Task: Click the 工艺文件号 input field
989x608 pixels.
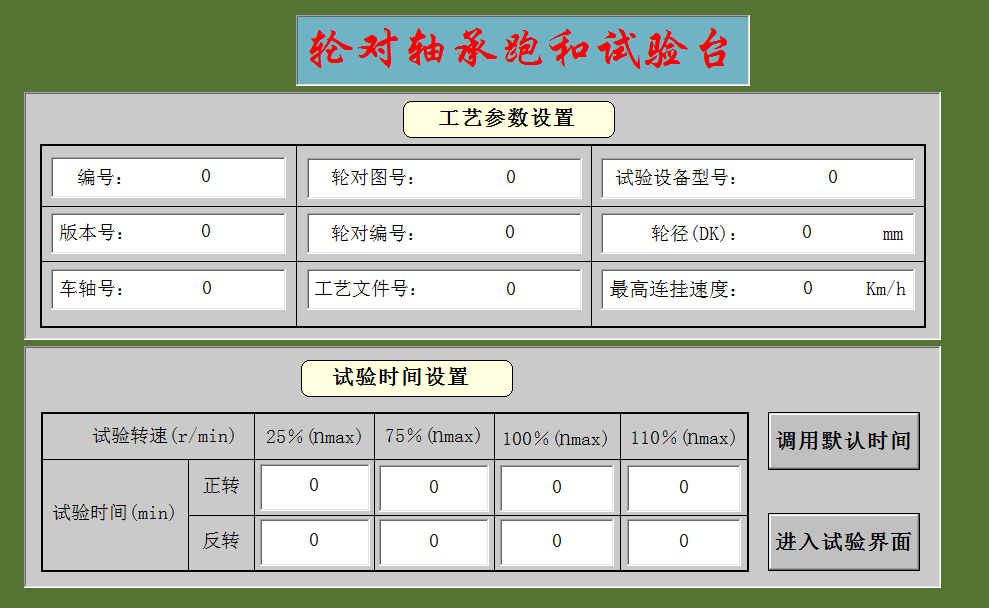Action: coord(510,289)
